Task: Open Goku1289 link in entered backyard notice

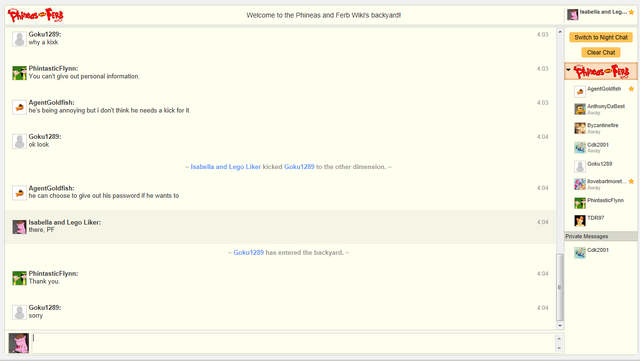Action: [x=249, y=252]
